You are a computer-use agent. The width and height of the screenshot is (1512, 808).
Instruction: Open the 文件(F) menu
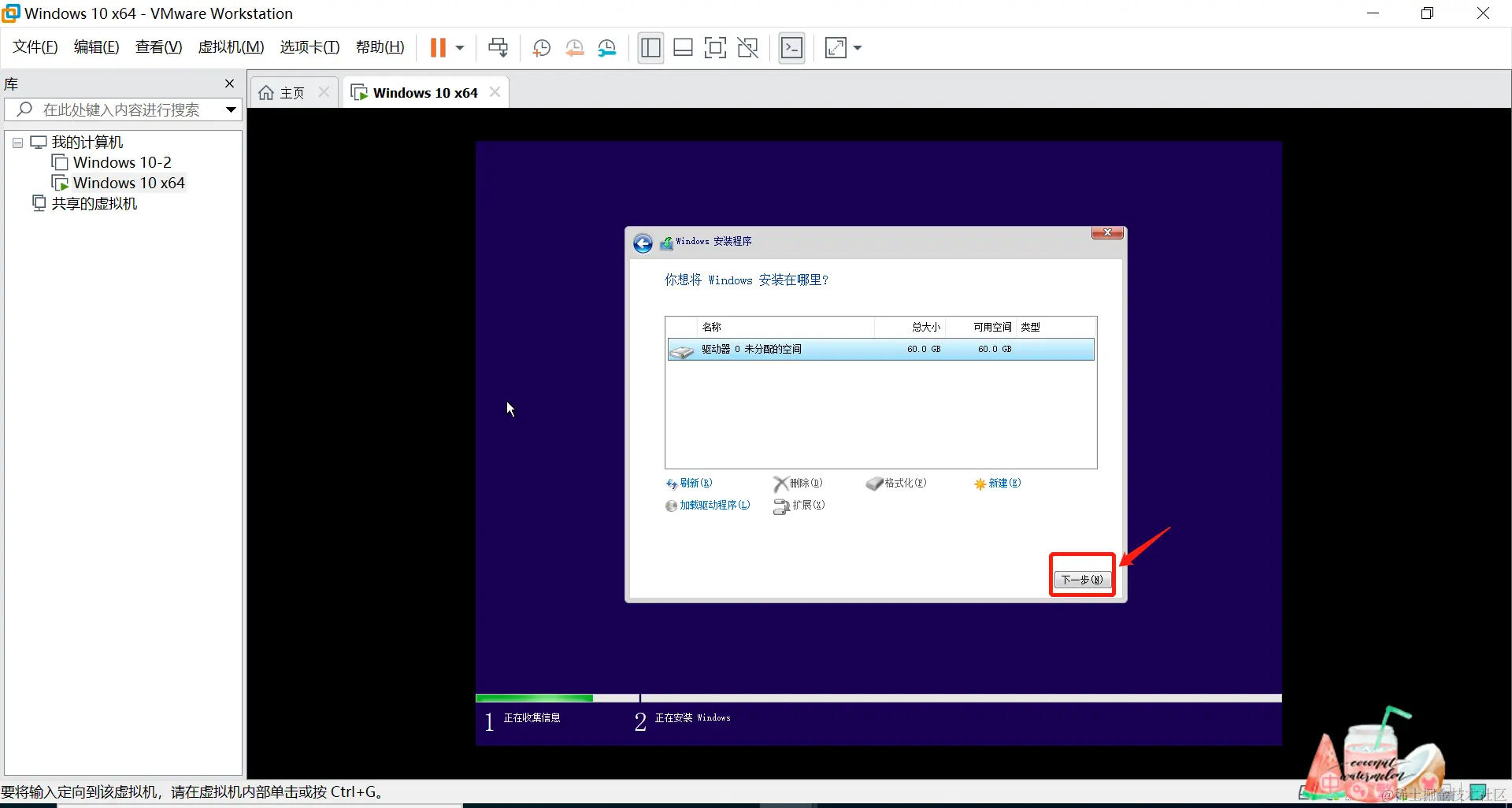point(35,47)
